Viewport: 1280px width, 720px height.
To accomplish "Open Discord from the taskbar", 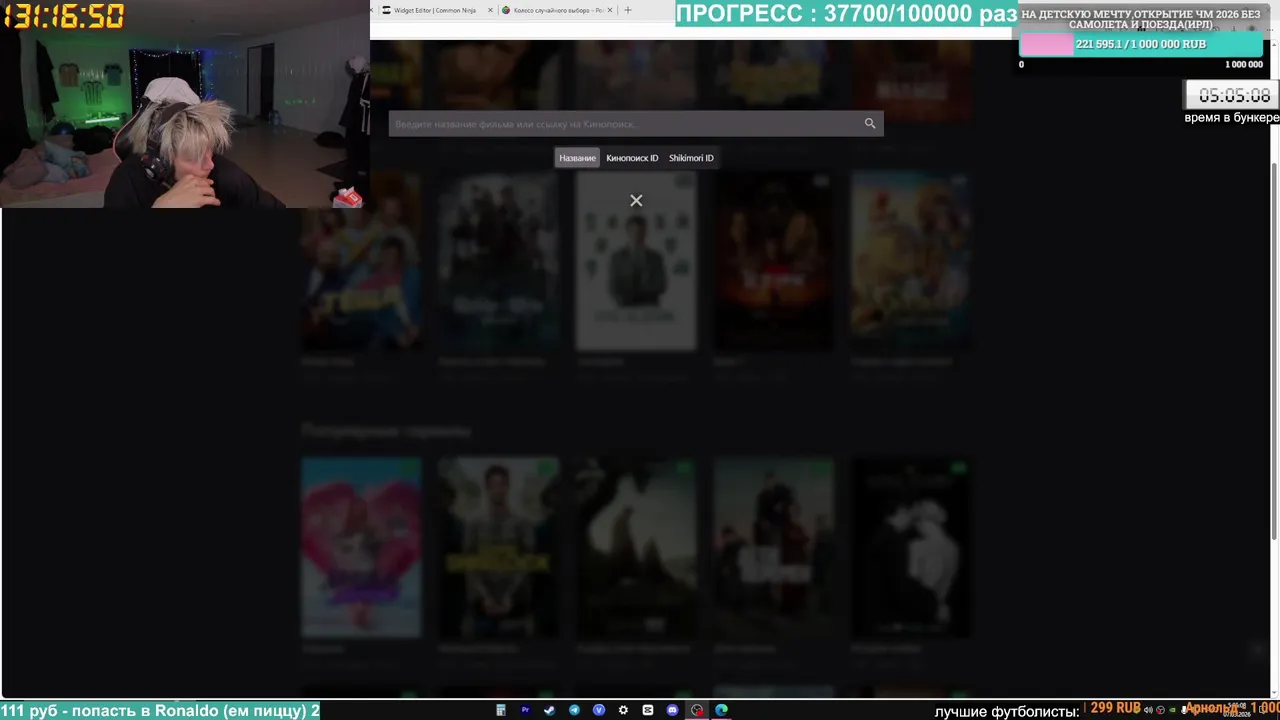I will [672, 711].
